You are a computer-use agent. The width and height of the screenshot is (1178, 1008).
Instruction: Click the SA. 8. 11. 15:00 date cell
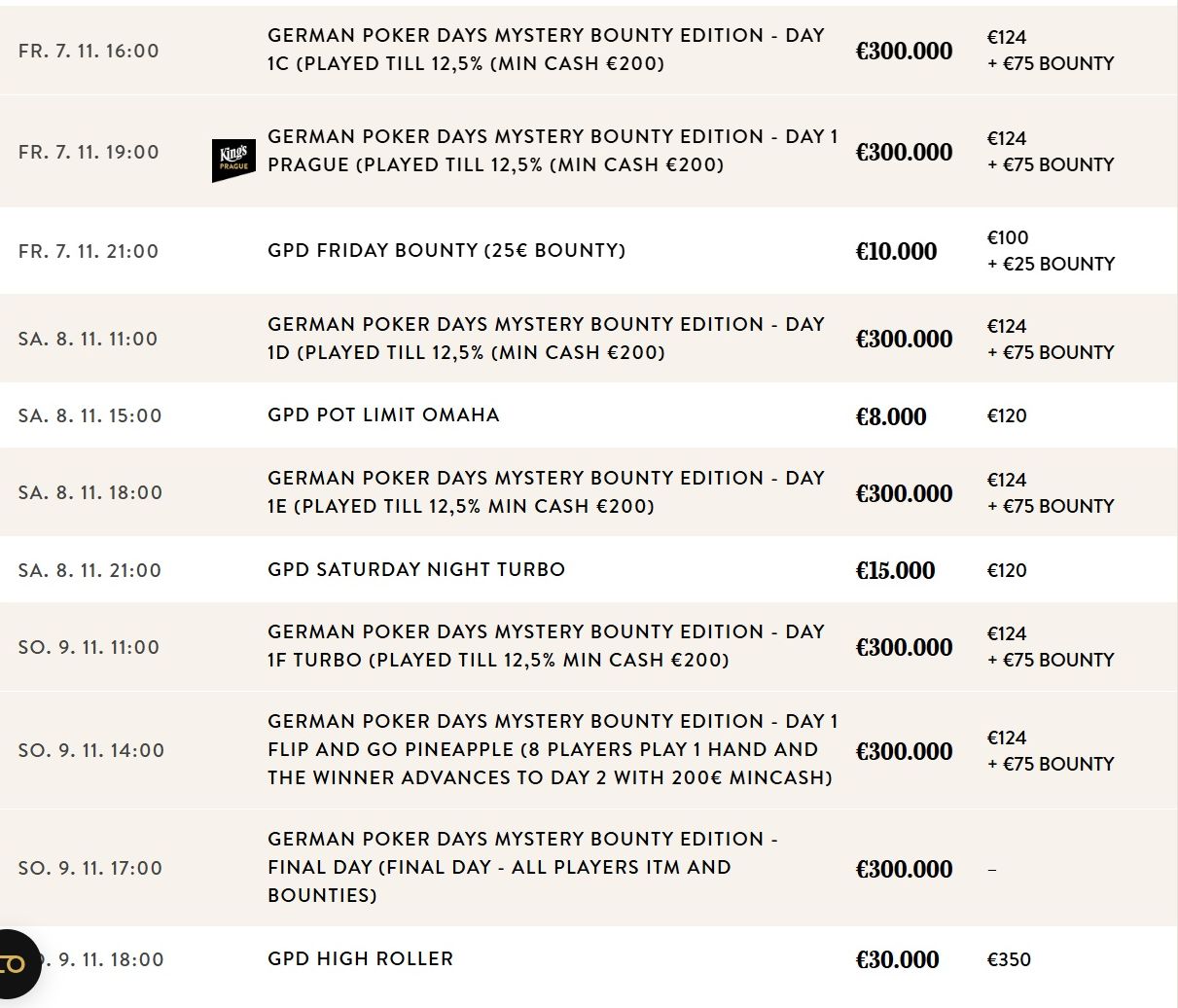[89, 416]
